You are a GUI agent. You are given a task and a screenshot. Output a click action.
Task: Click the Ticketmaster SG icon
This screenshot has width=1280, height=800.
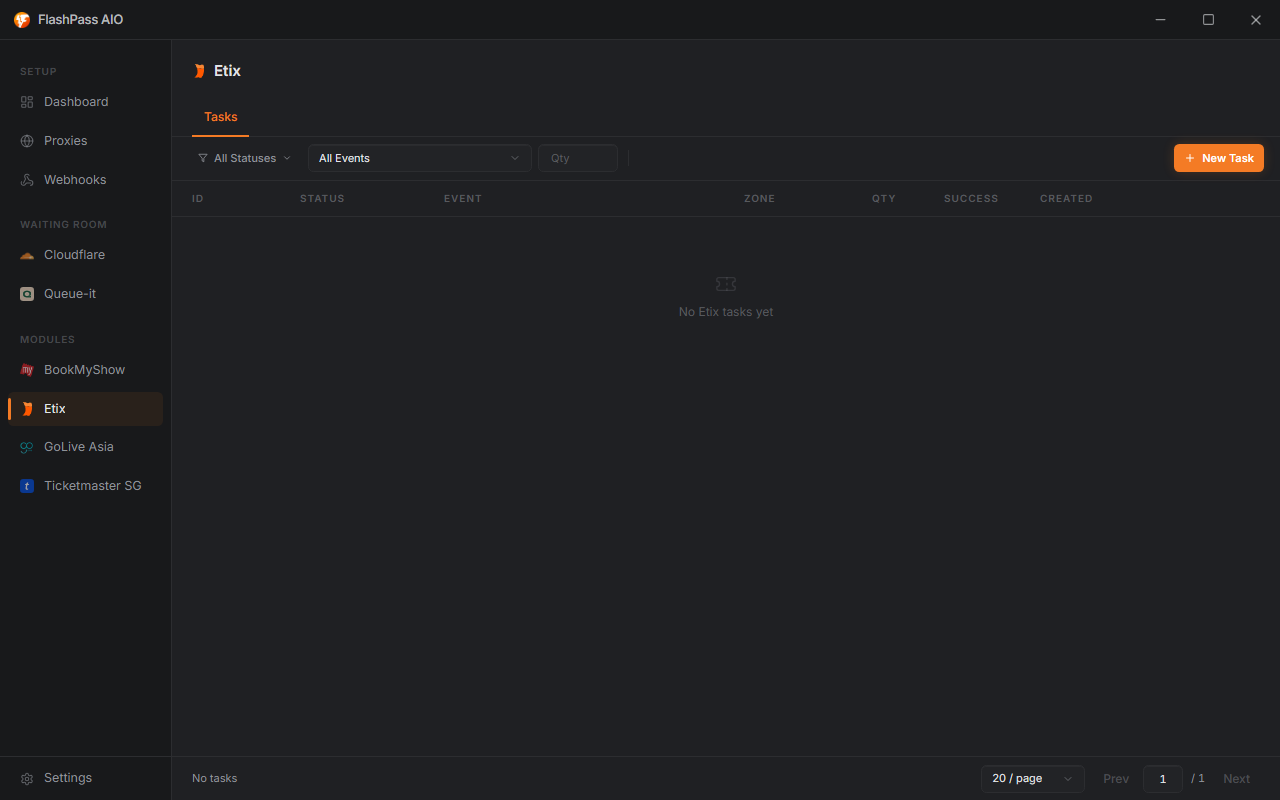(x=27, y=486)
